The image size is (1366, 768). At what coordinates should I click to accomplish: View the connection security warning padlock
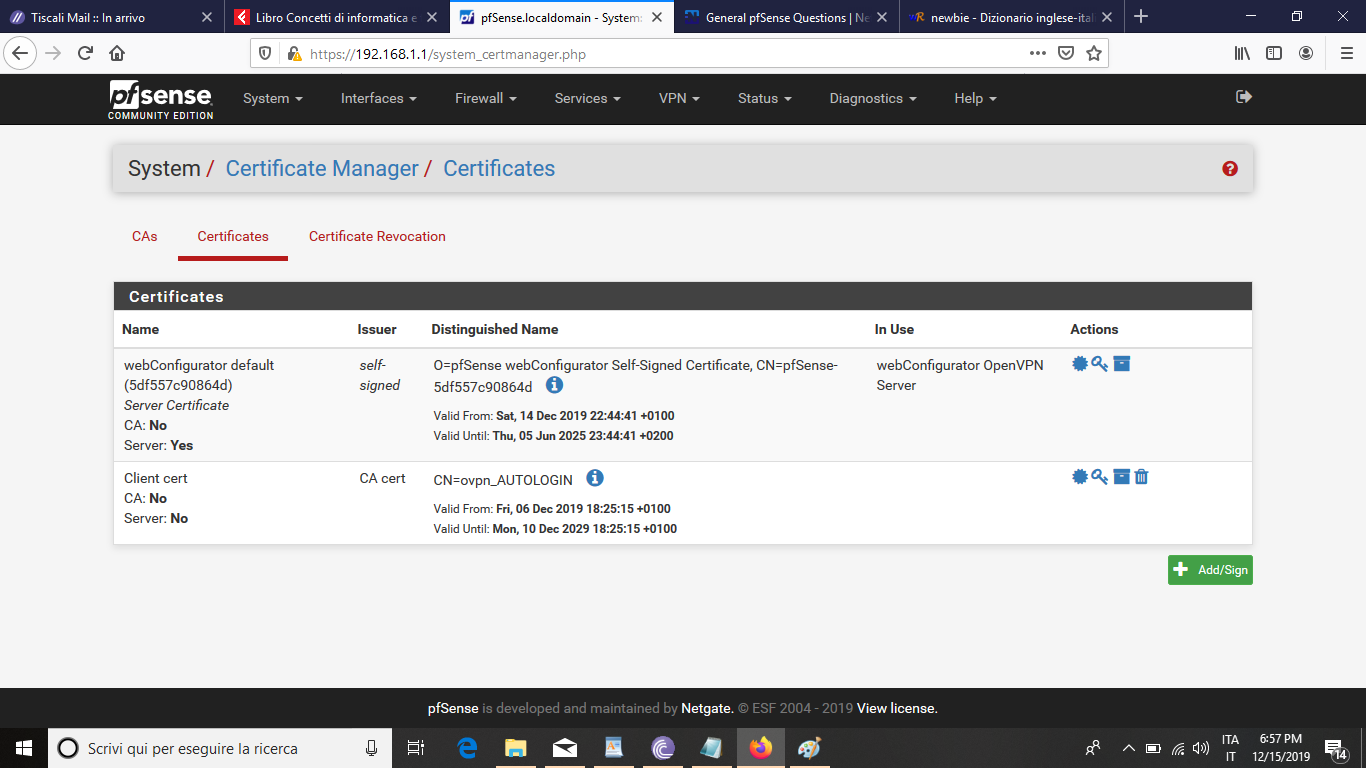point(294,54)
